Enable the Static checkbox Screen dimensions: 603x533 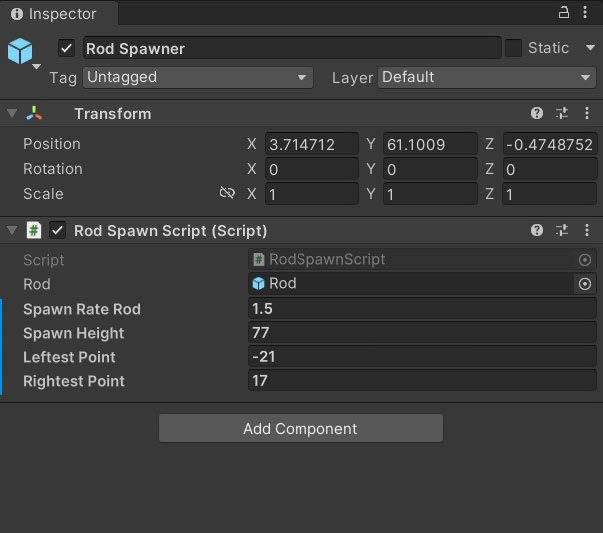[513, 48]
